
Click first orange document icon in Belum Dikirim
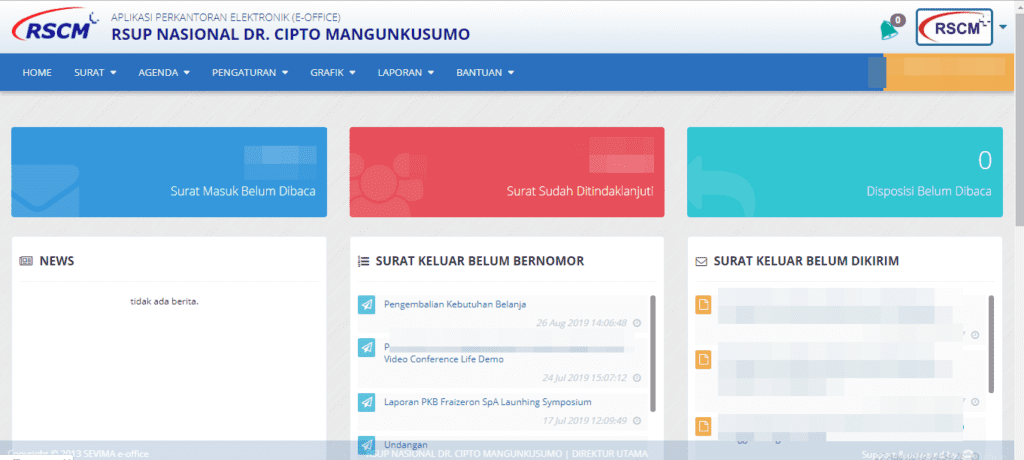[703, 304]
